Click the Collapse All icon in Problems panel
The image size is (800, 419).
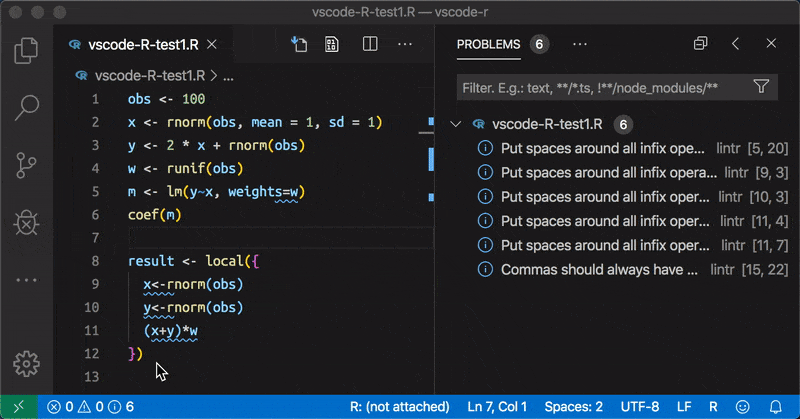point(701,44)
